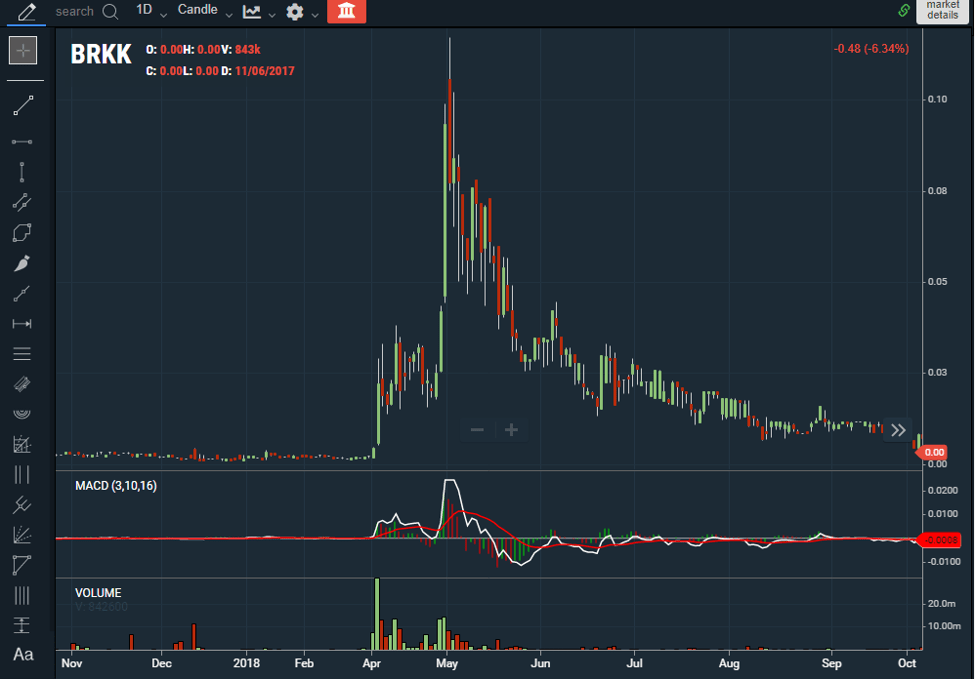Click the red bank icon in the toolbar
Viewport: 975px width, 679px height.
[x=347, y=13]
